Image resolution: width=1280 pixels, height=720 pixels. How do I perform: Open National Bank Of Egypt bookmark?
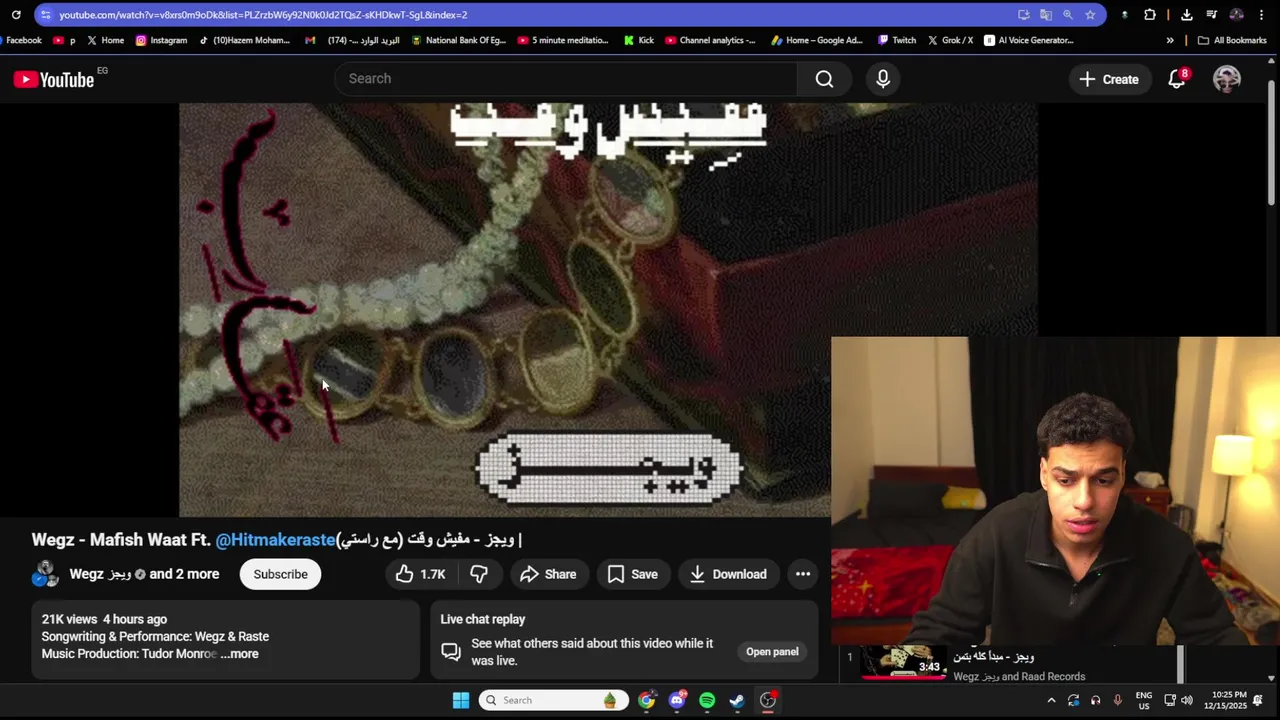(459, 40)
